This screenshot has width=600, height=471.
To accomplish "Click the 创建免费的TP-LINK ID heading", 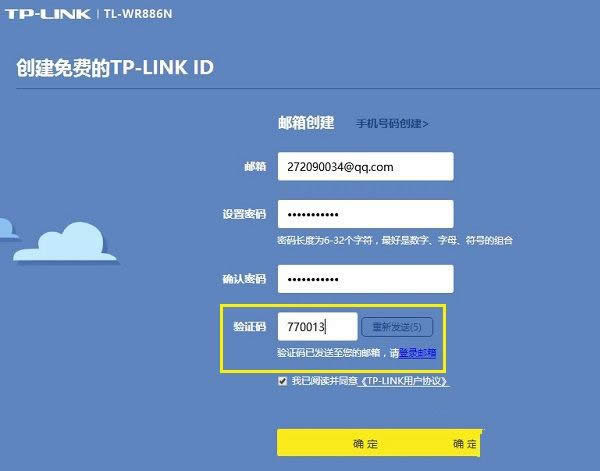I will coord(116,68).
